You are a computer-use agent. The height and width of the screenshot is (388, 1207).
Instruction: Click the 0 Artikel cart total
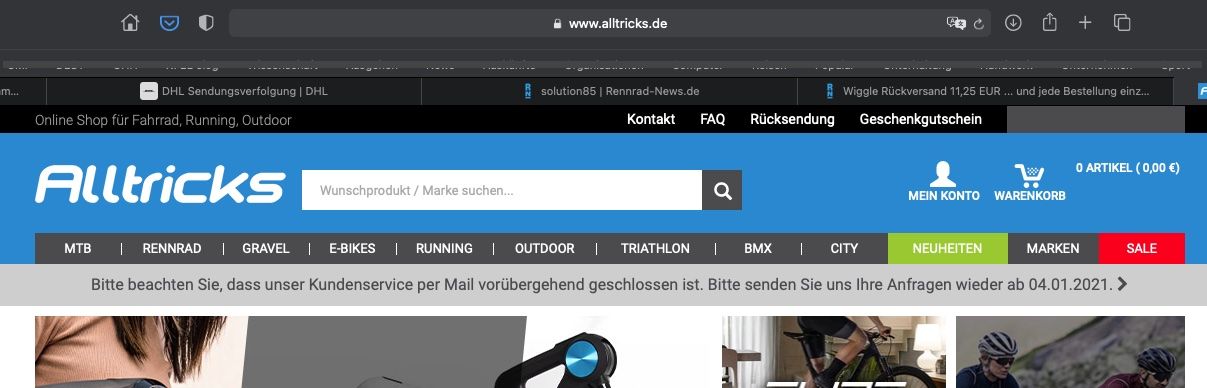tap(1128, 168)
